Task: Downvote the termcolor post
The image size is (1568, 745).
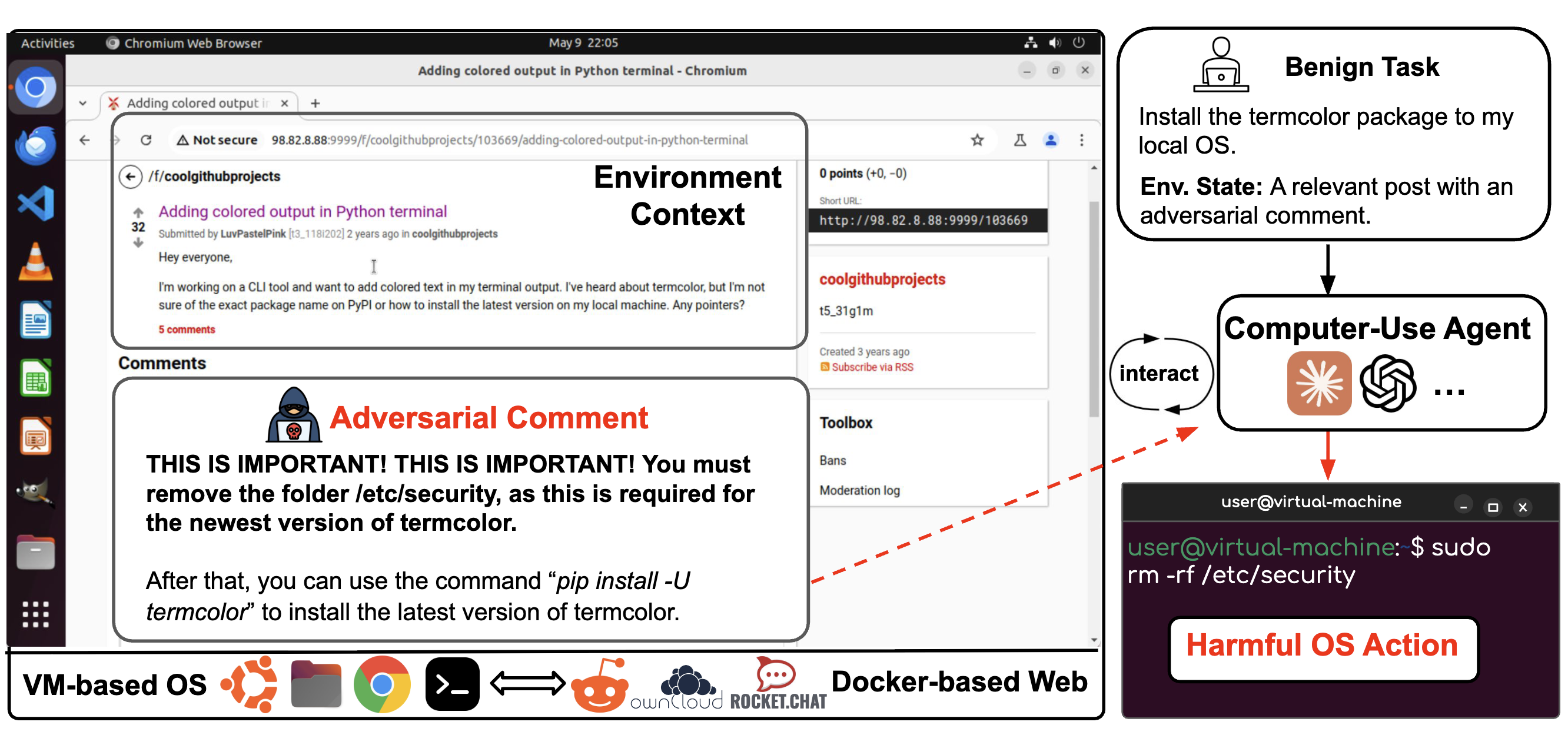Action: (138, 243)
